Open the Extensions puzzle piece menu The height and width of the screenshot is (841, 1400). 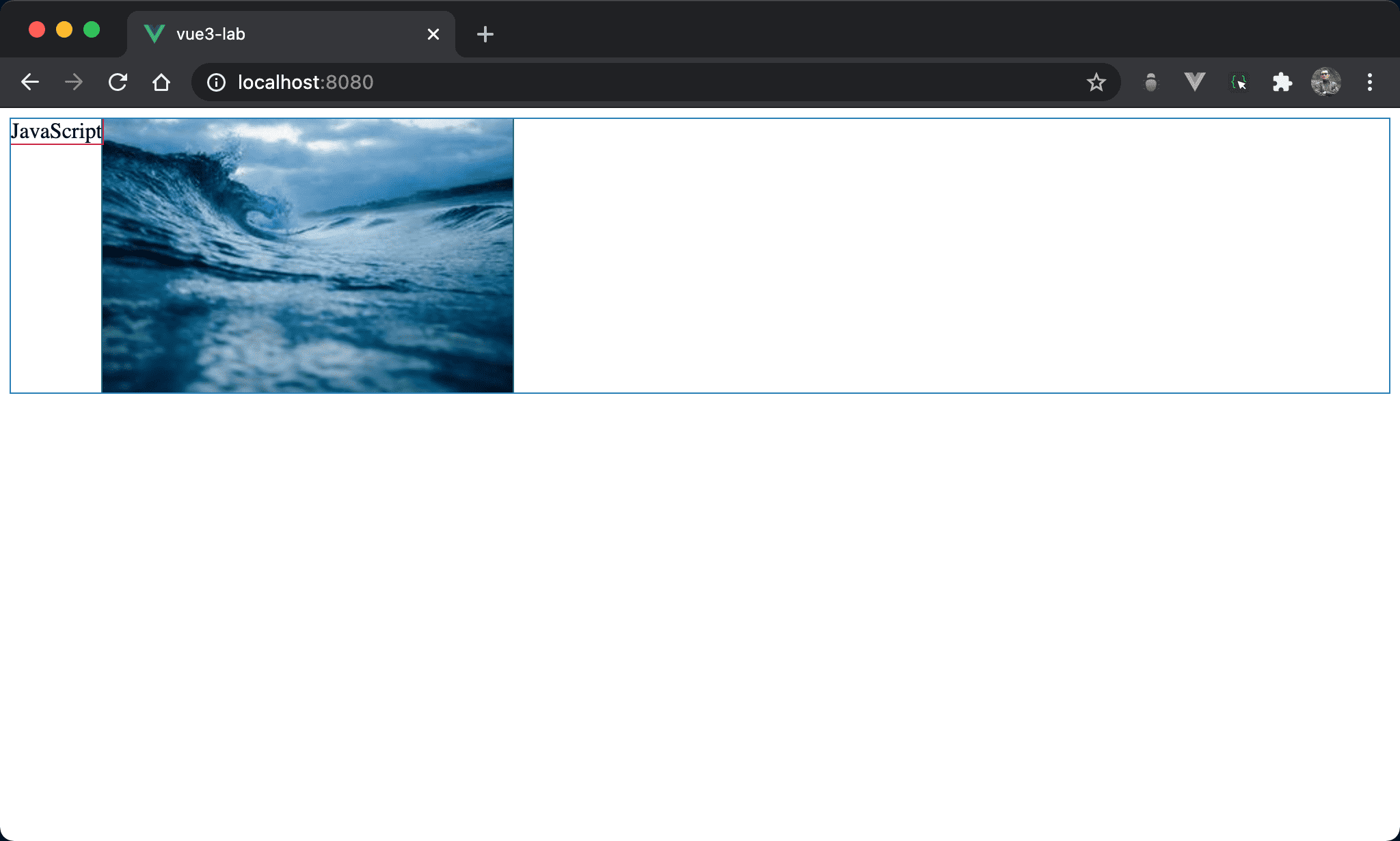[1282, 83]
